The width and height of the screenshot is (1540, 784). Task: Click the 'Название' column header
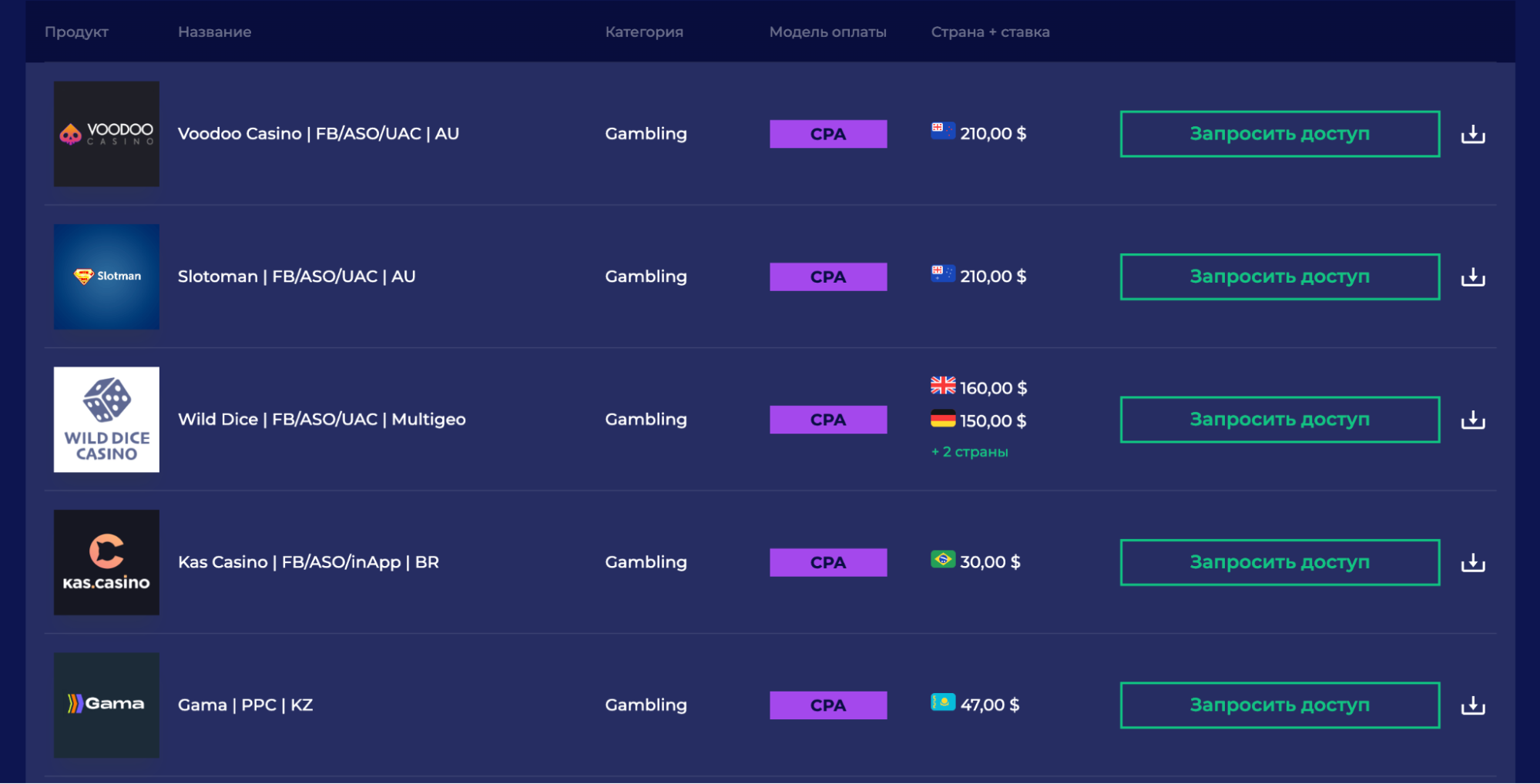point(214,32)
